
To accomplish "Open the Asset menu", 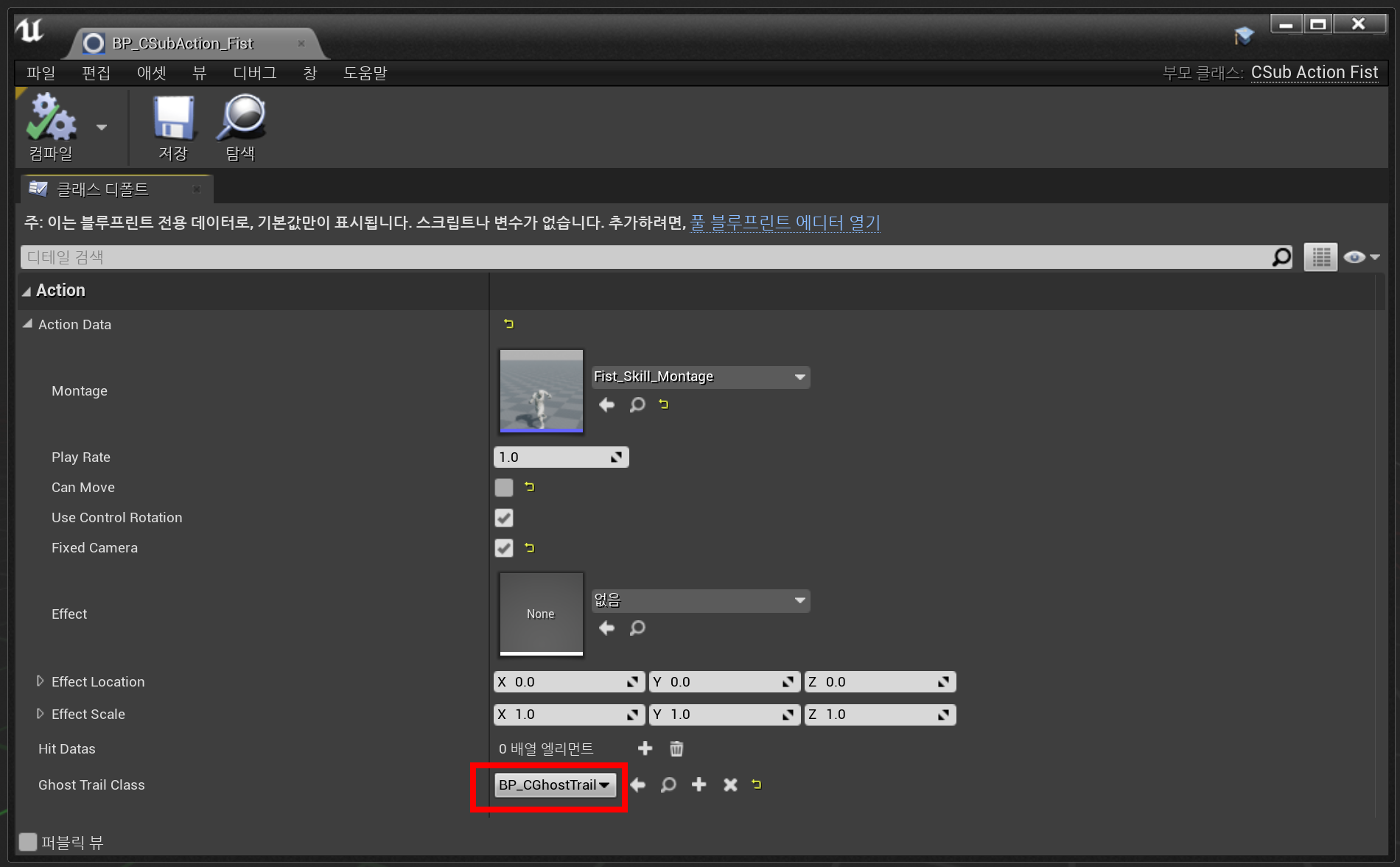I will click(x=152, y=73).
